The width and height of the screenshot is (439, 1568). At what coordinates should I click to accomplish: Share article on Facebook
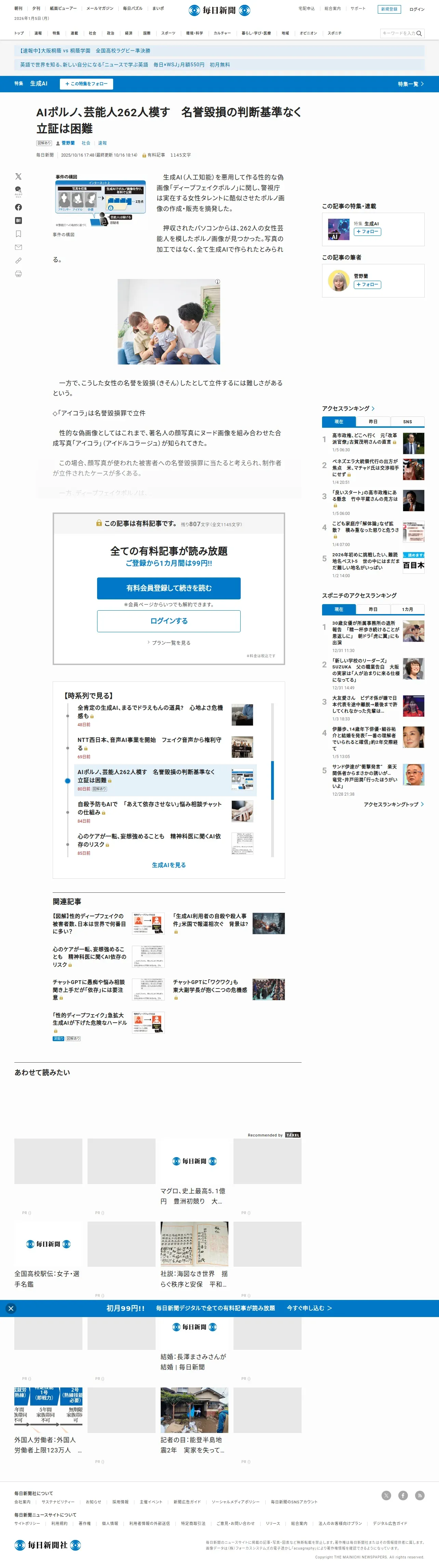[x=18, y=207]
